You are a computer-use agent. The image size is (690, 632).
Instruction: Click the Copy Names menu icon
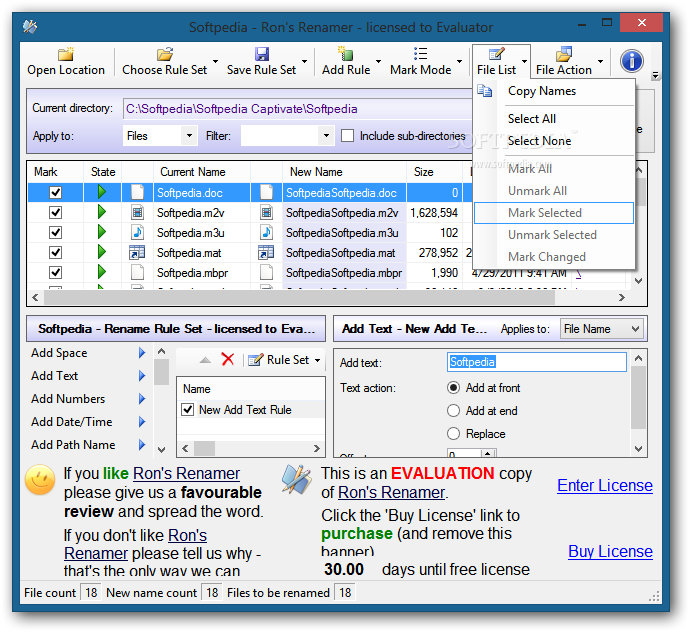[484, 91]
